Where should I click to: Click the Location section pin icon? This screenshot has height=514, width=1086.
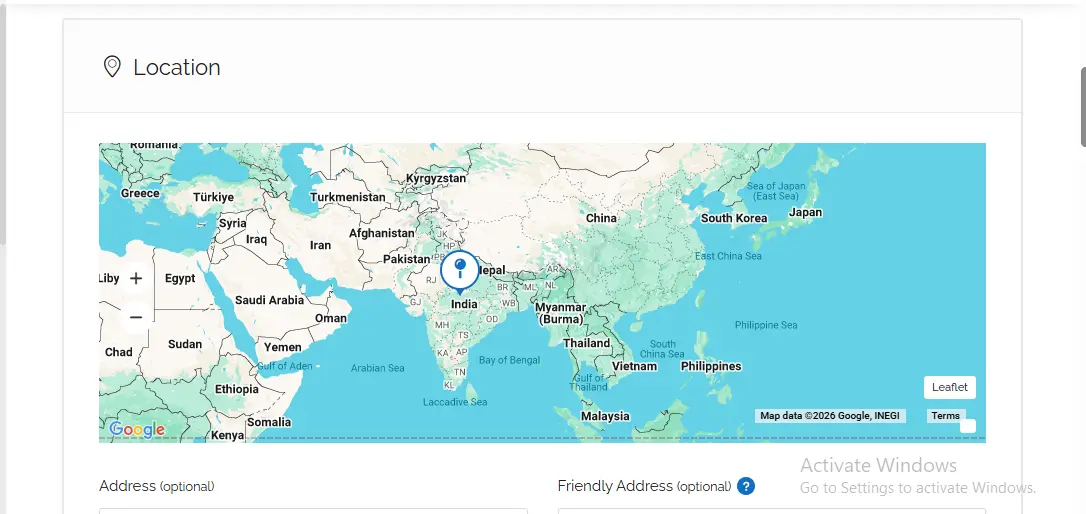pyautogui.click(x=112, y=67)
